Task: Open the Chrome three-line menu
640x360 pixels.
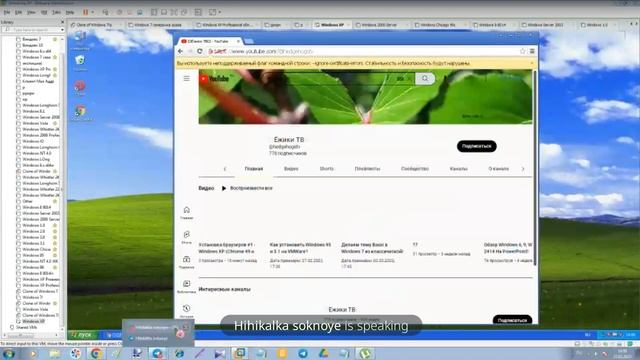Action: click(532, 51)
